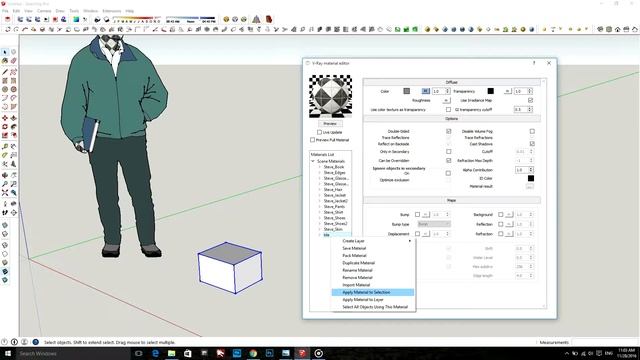The height and width of the screenshot is (360, 640).
Task: Choose Select All Objects Using This Material
Action: point(373,307)
